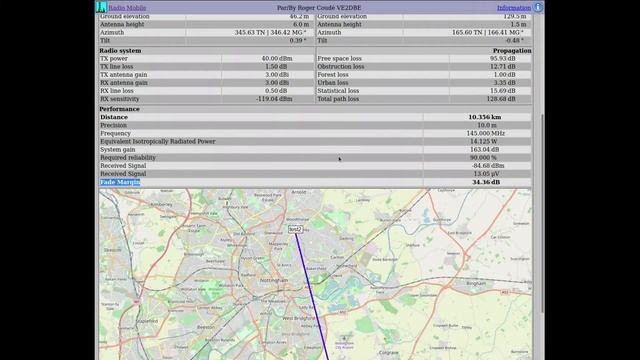Click the test2 marker label on map
The height and width of the screenshot is (360, 640).
(295, 229)
